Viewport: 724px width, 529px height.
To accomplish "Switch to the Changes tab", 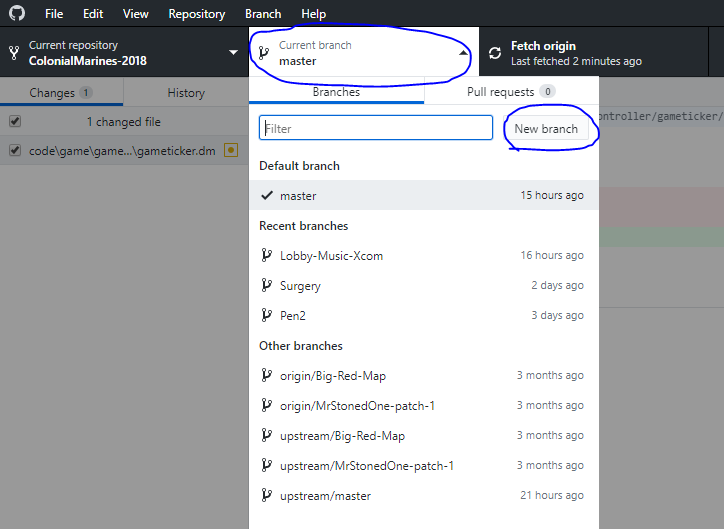I will point(61,92).
